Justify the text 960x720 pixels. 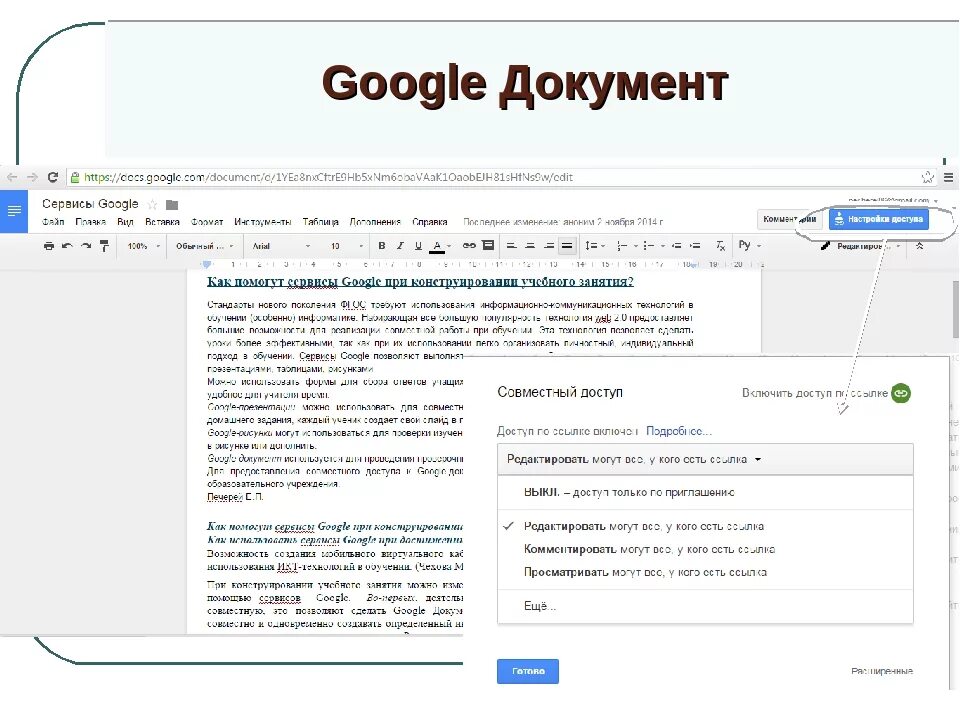click(x=568, y=246)
